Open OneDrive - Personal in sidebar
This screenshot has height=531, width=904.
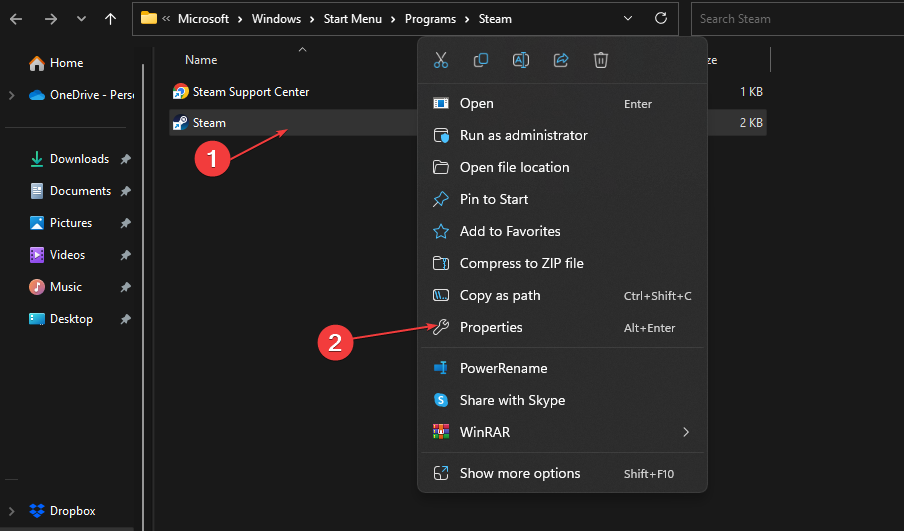point(81,95)
